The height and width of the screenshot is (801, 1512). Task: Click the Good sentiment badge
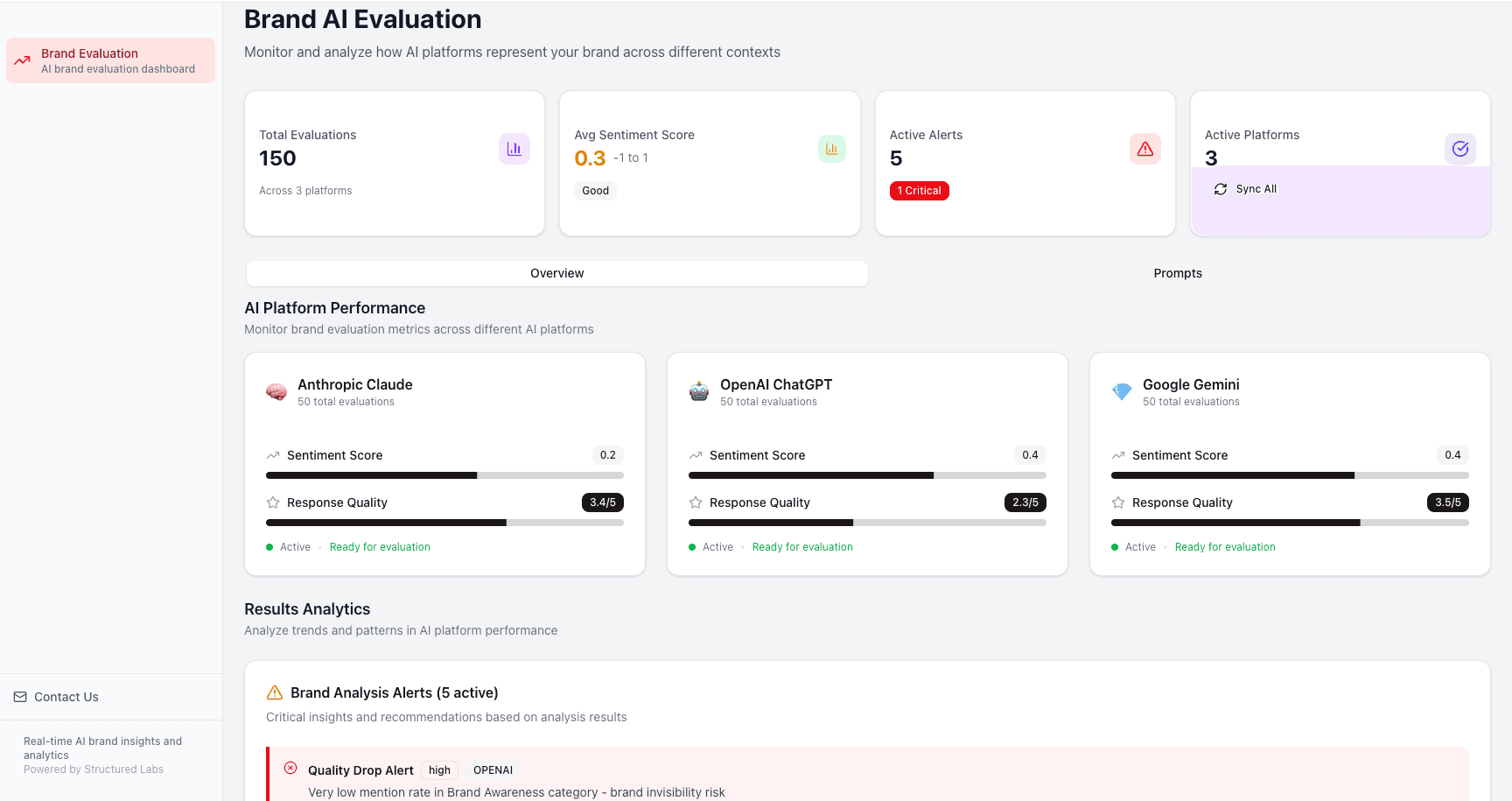[x=595, y=190]
